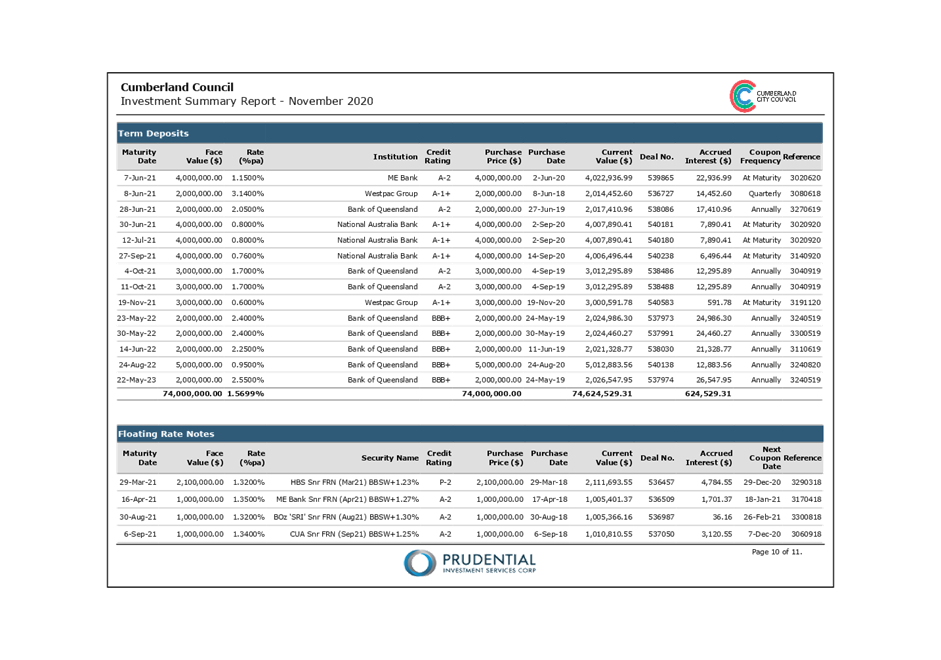Click maturity date '4-Oct-21'

(140, 271)
